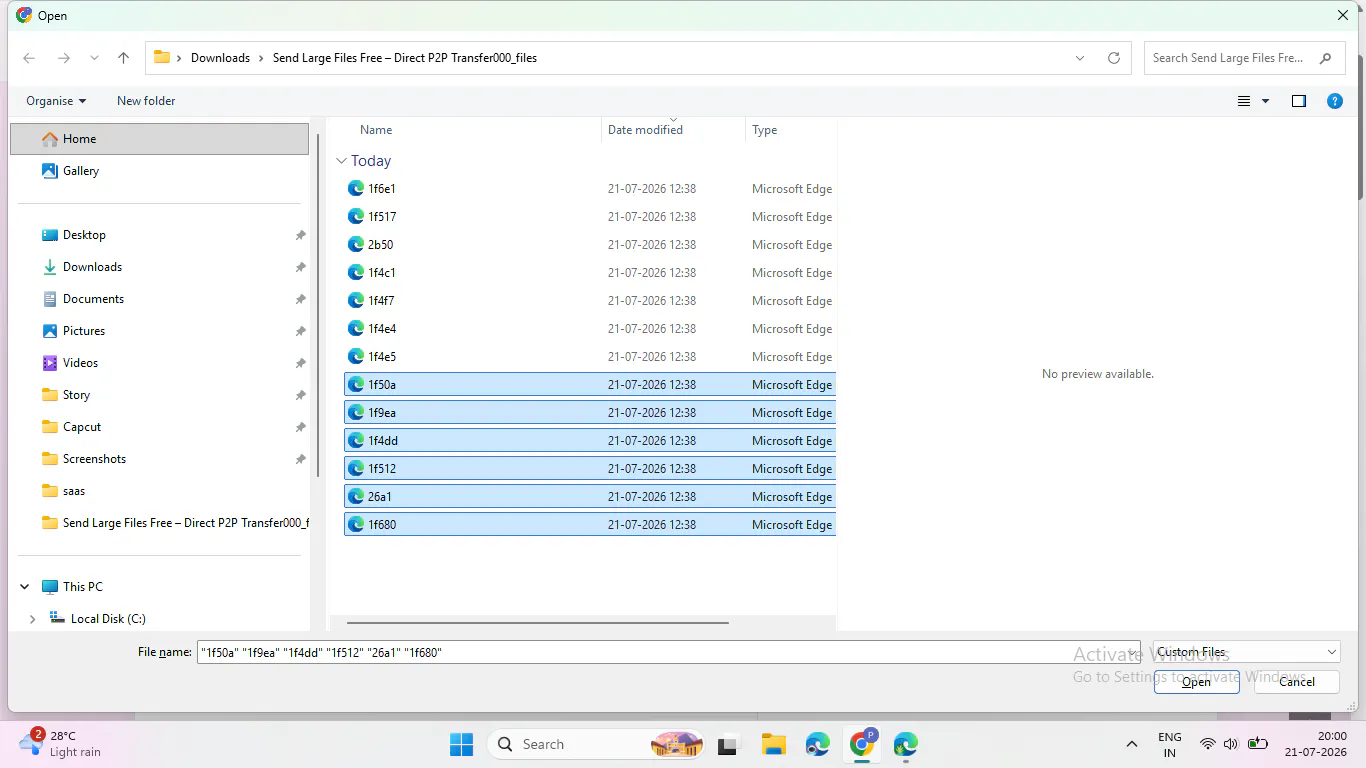1366x768 pixels.
Task: Collapse the This PC tree node
Action: pyautogui.click(x=24, y=587)
